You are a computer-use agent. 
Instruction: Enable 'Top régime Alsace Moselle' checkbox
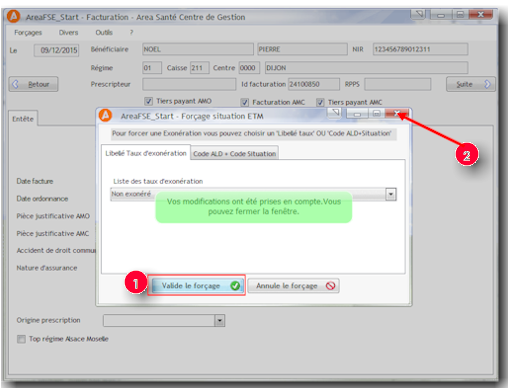[21, 339]
